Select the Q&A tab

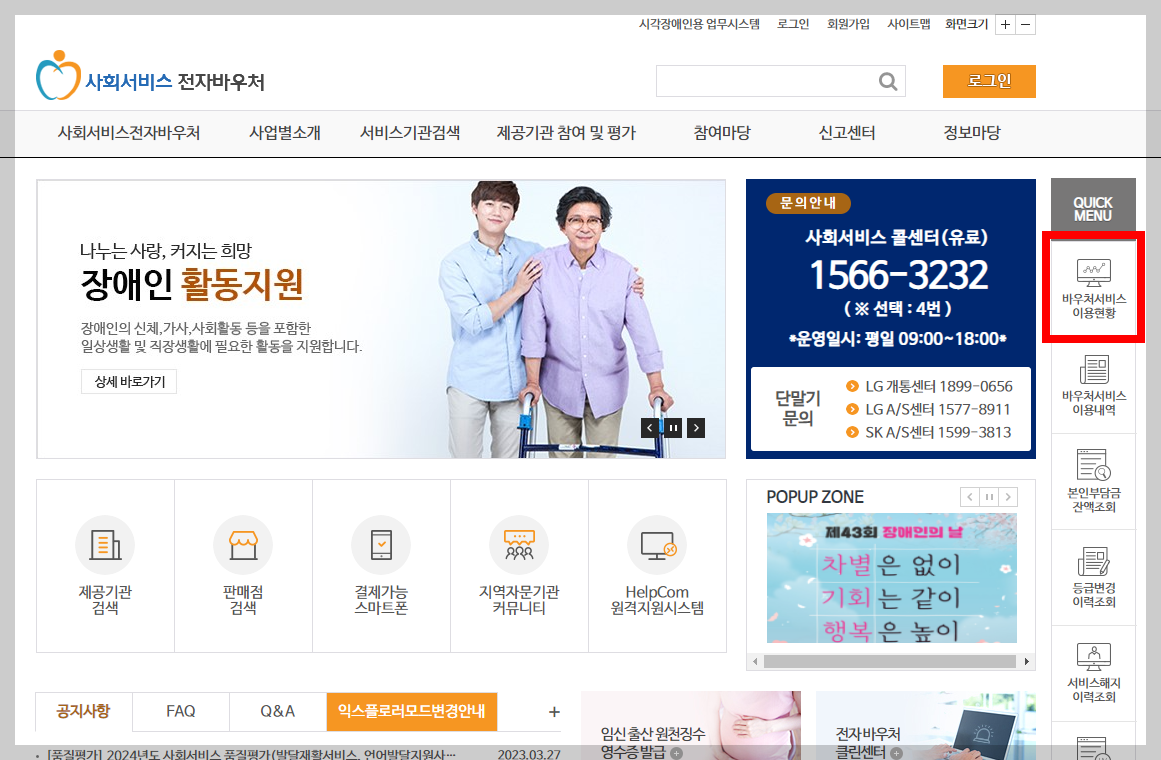tap(278, 711)
